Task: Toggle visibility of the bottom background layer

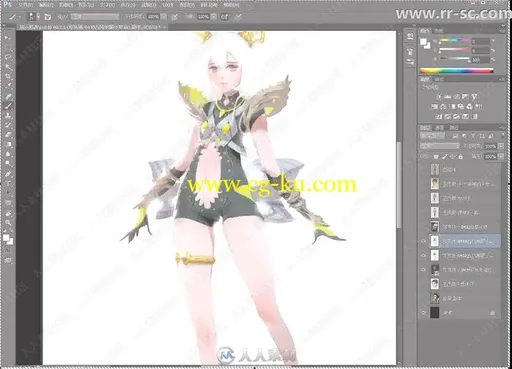Action: coord(423,313)
